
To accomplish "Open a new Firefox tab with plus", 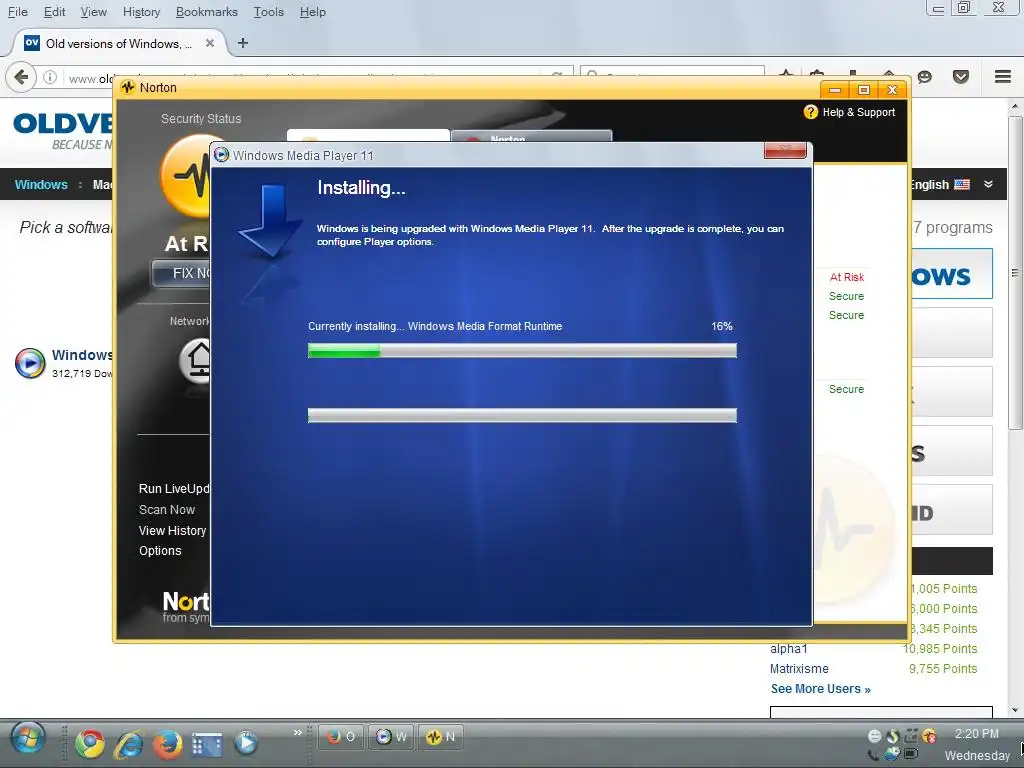I will tap(243, 43).
